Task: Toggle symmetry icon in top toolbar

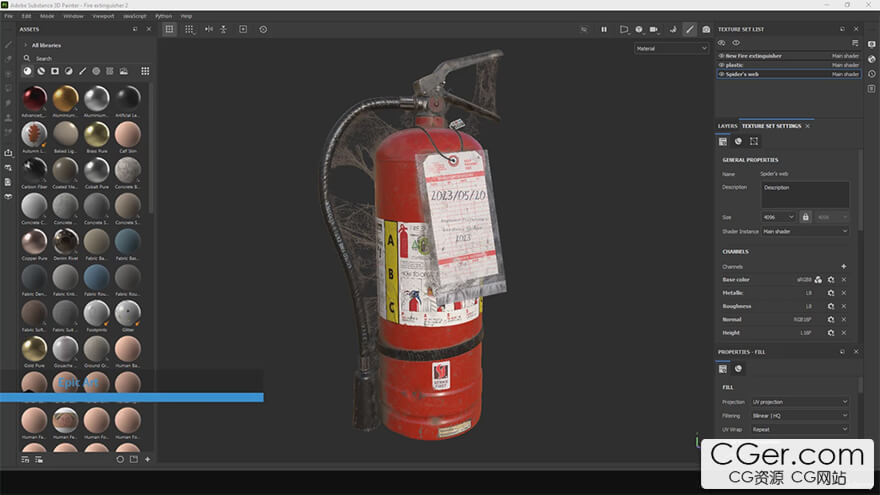Action: 209,30
